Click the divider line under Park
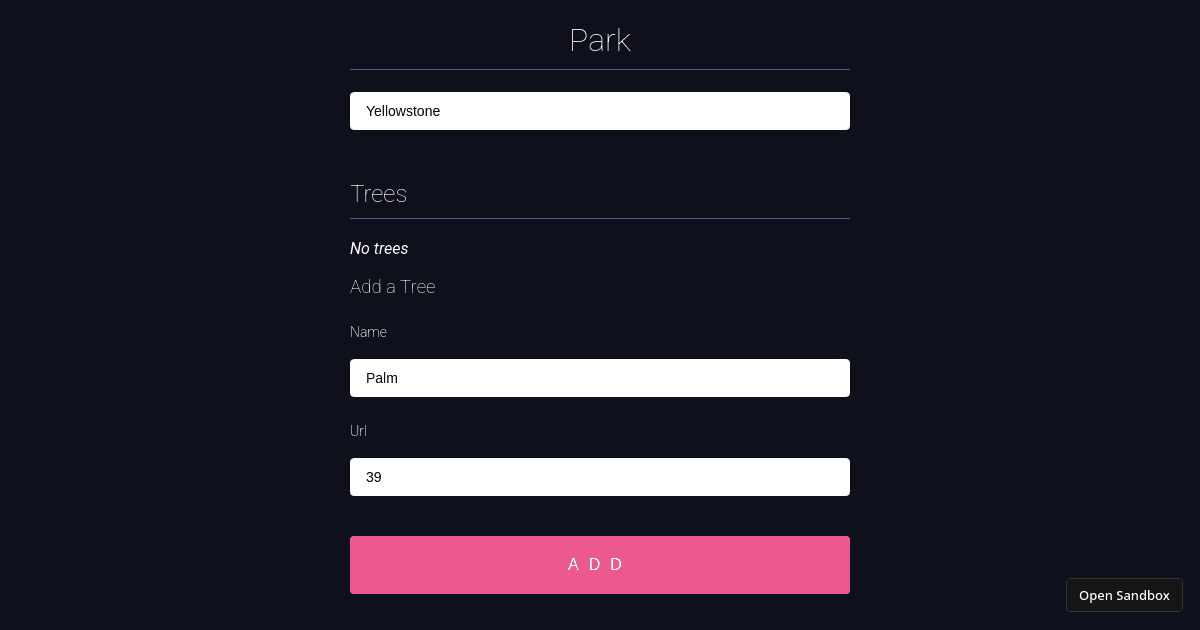 [600, 68]
